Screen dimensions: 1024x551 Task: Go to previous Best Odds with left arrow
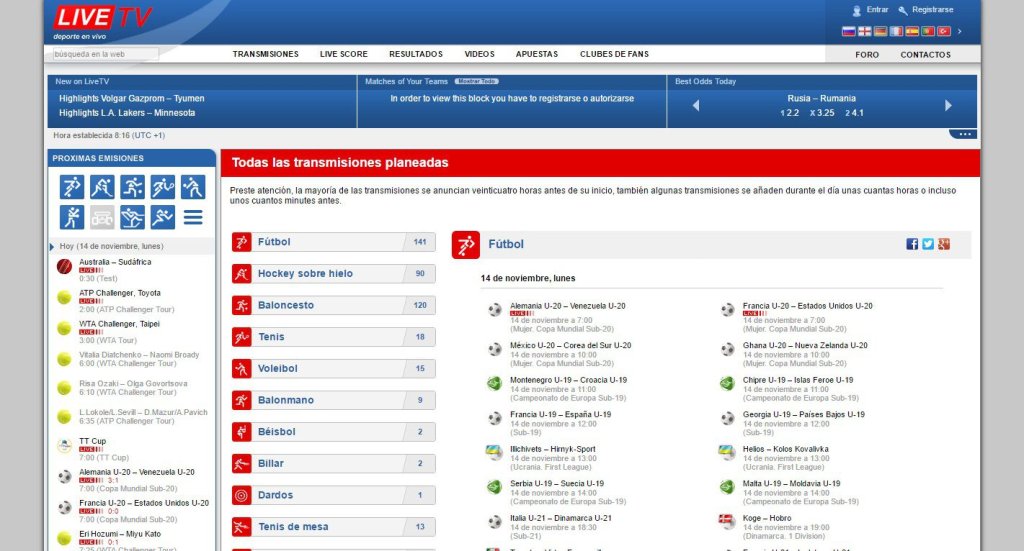click(x=696, y=105)
